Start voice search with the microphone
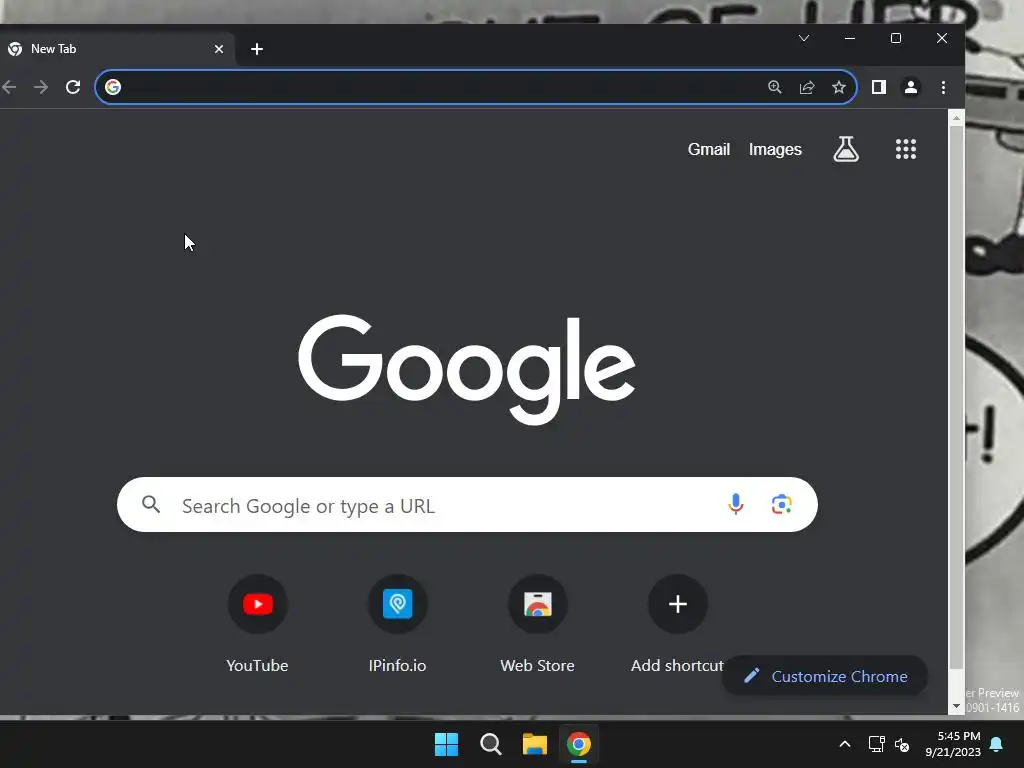 [735, 504]
